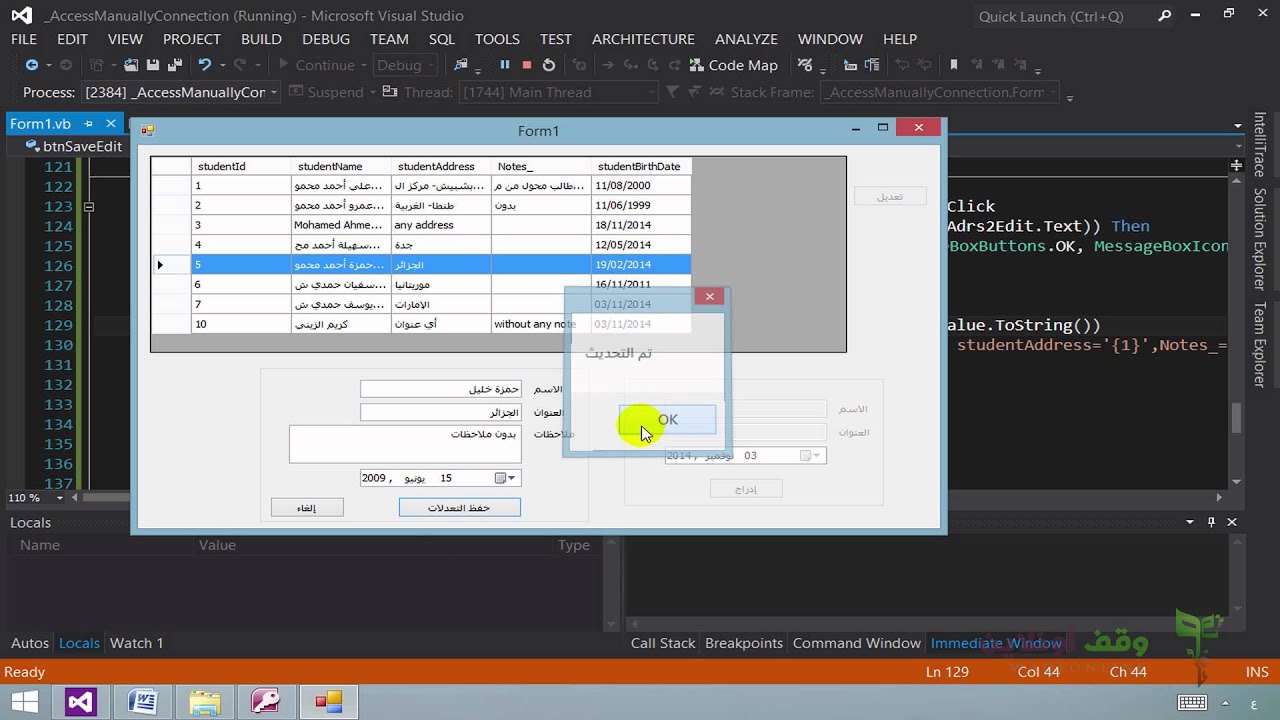Image resolution: width=1280 pixels, height=720 pixels.
Task: Click the Stop Debugging red square
Action: [527, 65]
